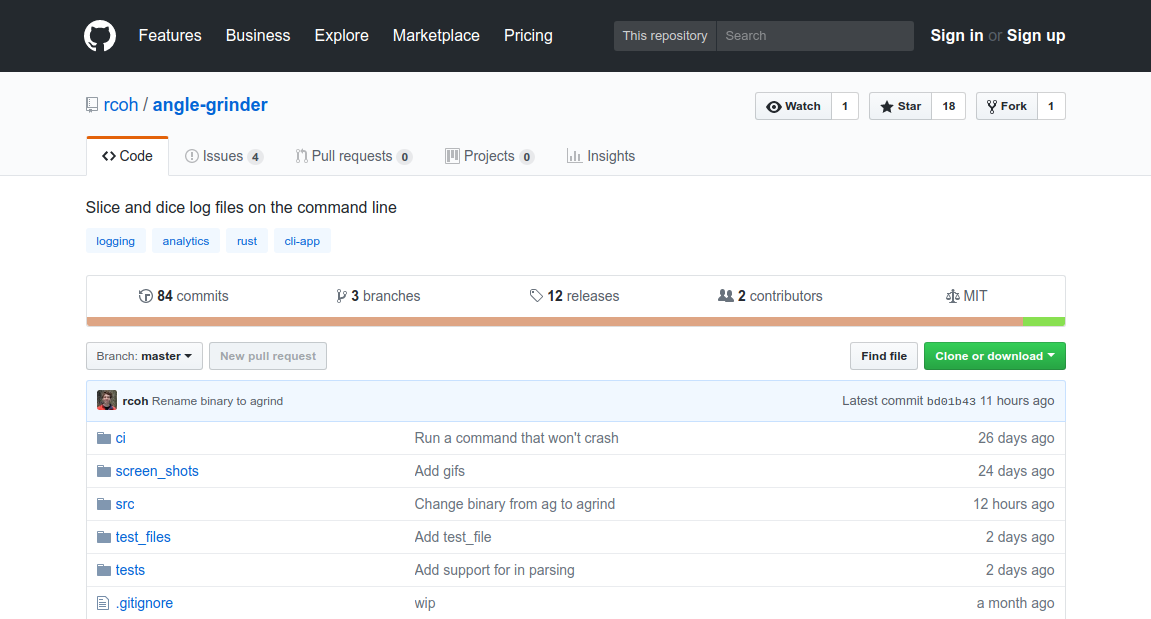Go to Explore in top navigation
This screenshot has width=1151, height=619.
[341, 35]
